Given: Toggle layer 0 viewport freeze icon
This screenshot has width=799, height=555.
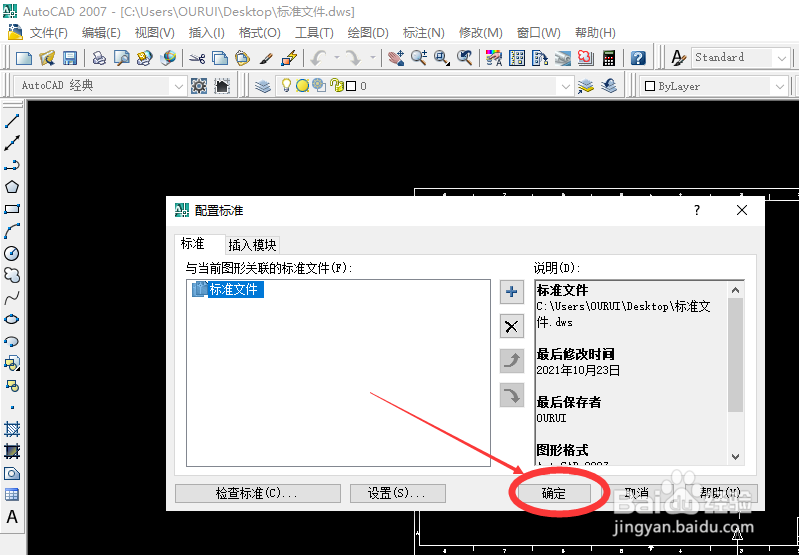Looking at the screenshot, I should point(319,85).
